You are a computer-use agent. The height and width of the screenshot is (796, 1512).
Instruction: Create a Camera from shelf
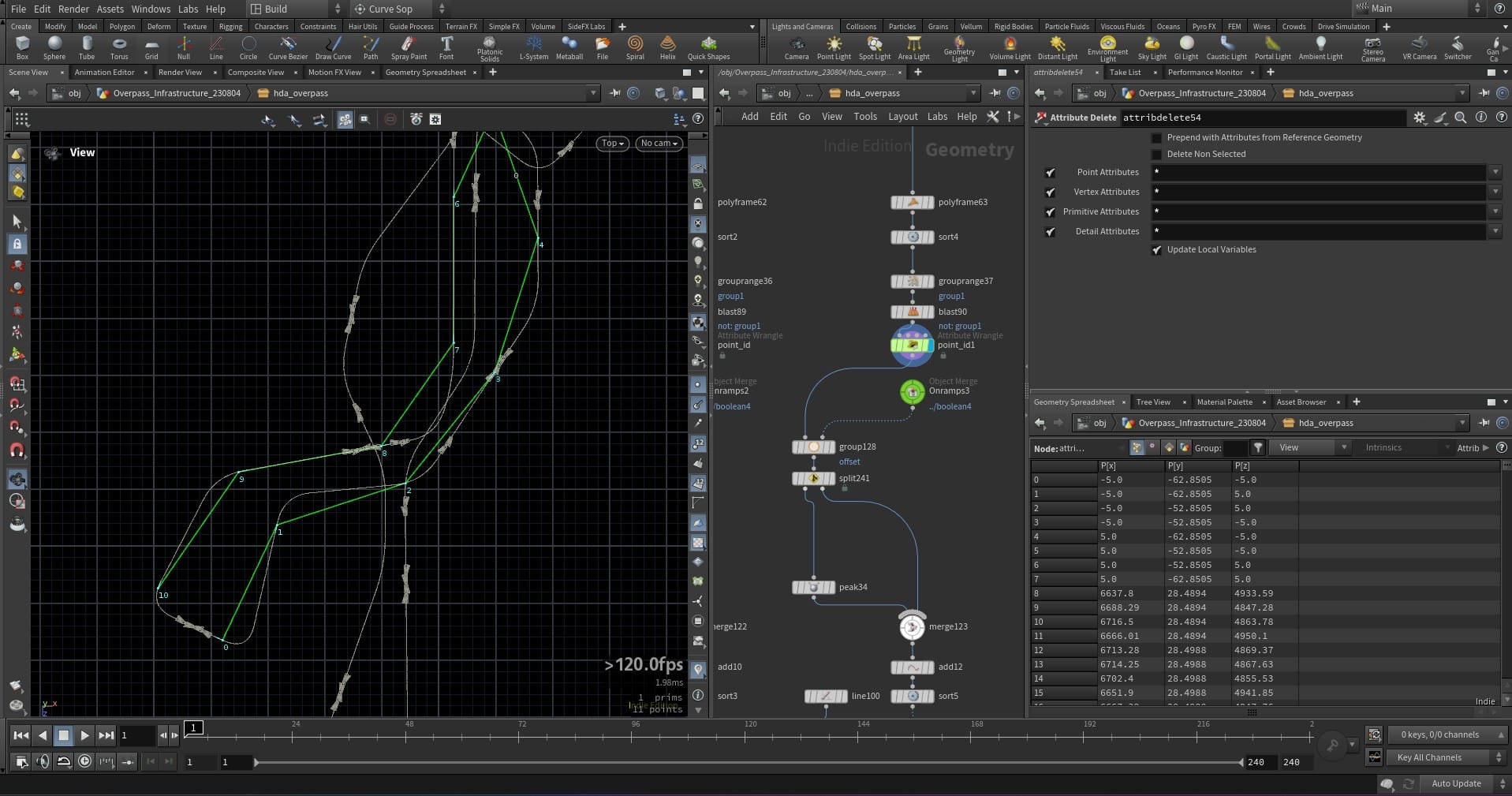pyautogui.click(x=796, y=47)
